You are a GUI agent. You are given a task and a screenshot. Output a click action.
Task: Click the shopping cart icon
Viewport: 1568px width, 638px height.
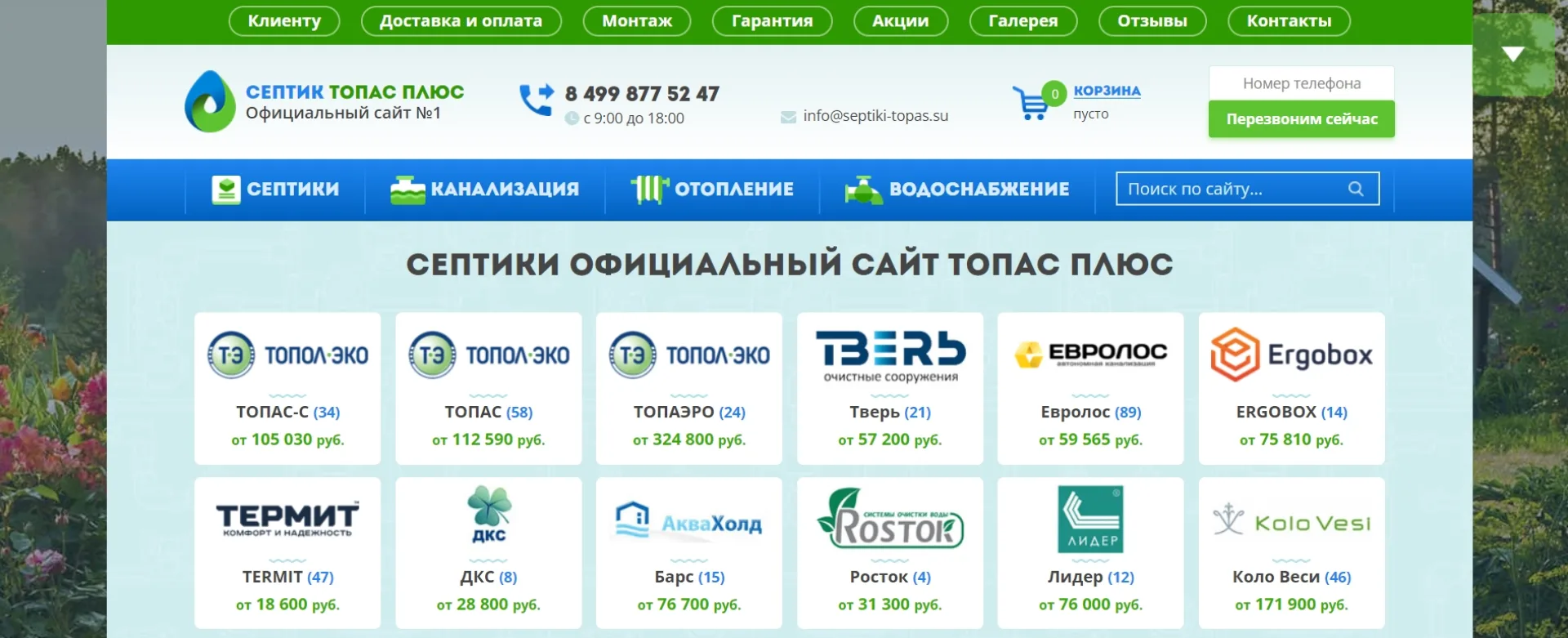(x=1030, y=105)
